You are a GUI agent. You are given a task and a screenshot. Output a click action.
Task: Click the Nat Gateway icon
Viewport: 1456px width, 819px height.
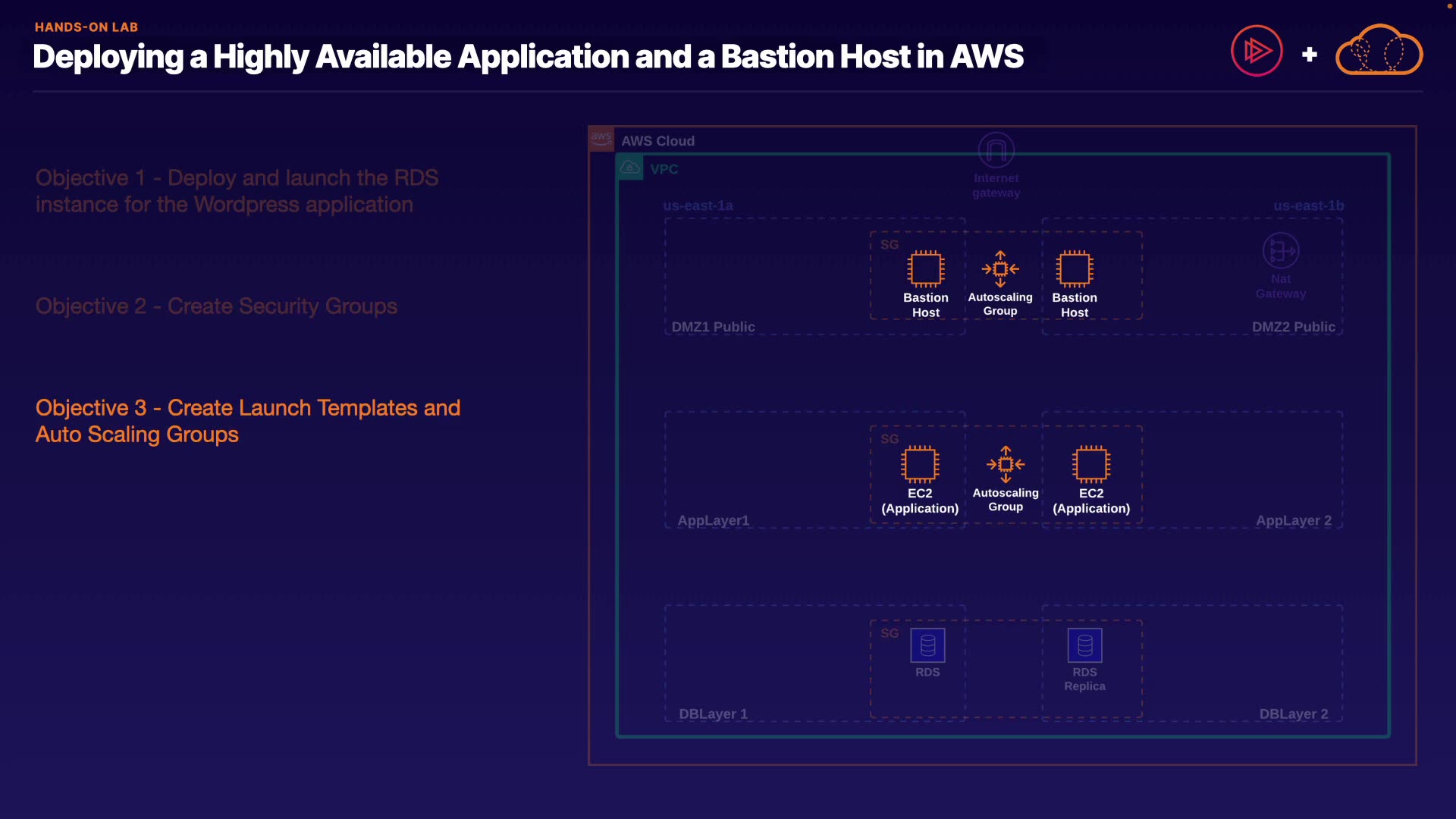(x=1280, y=250)
